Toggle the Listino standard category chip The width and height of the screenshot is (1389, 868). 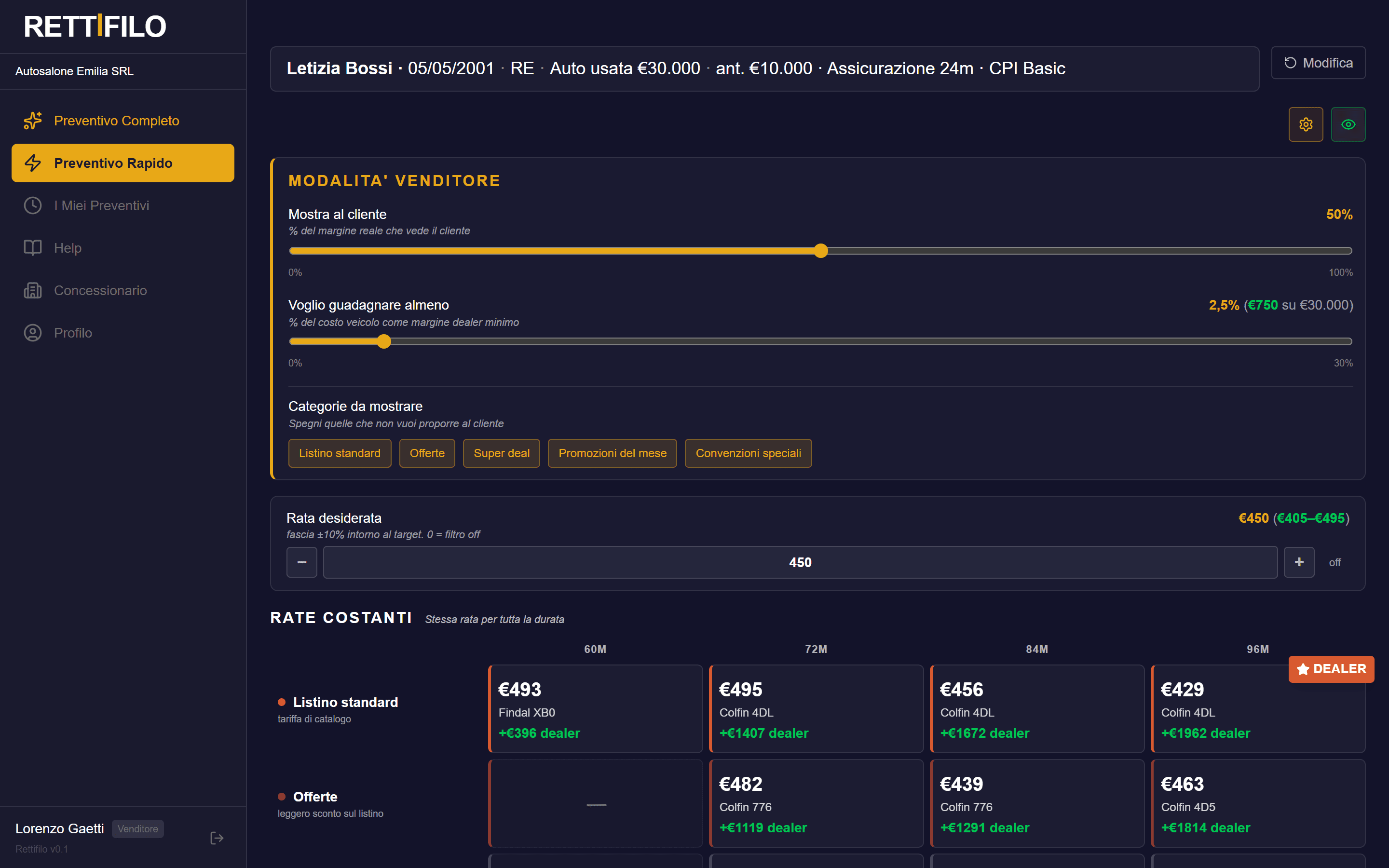click(340, 453)
